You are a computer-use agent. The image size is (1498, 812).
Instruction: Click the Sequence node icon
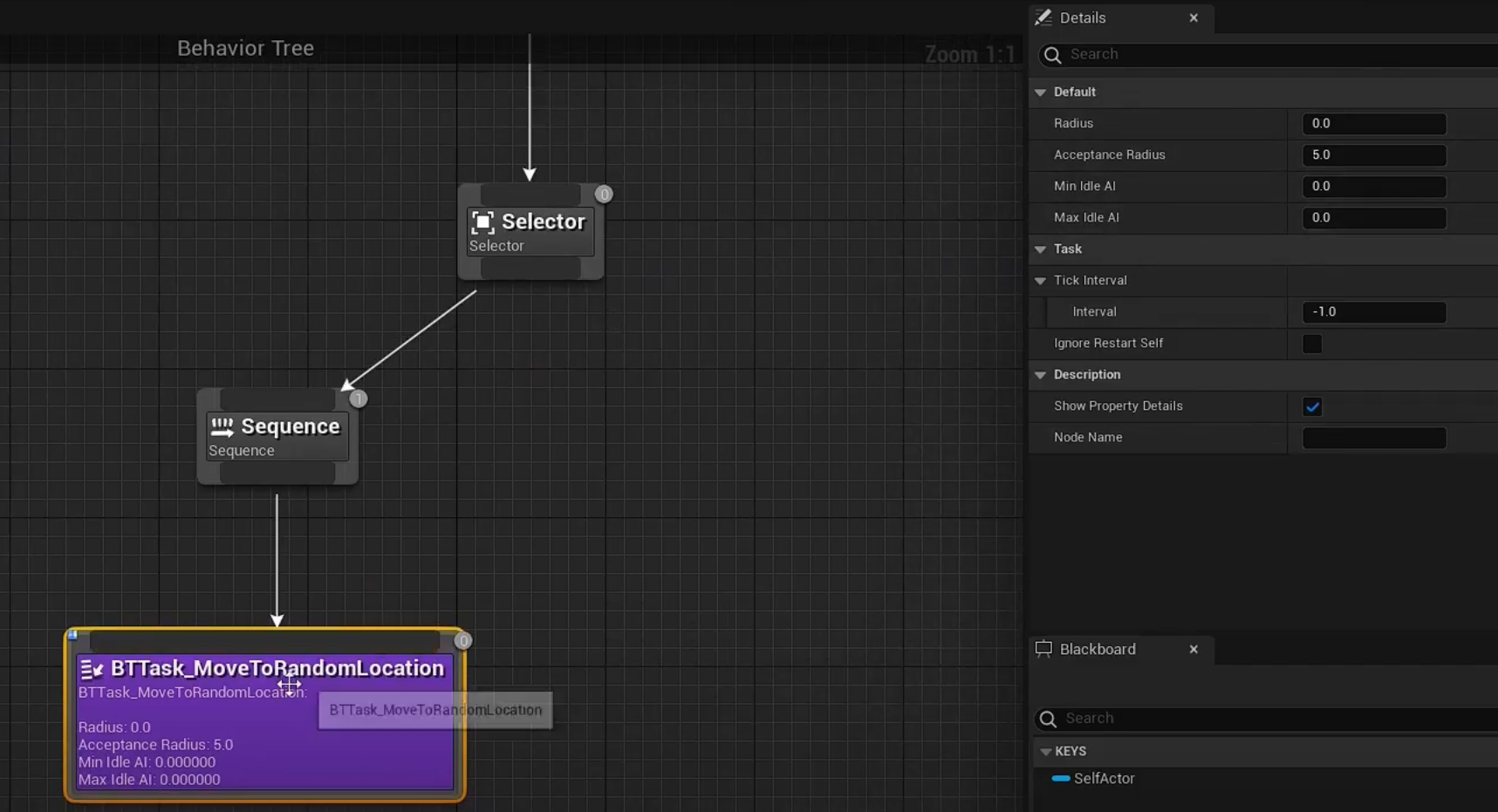(222, 426)
